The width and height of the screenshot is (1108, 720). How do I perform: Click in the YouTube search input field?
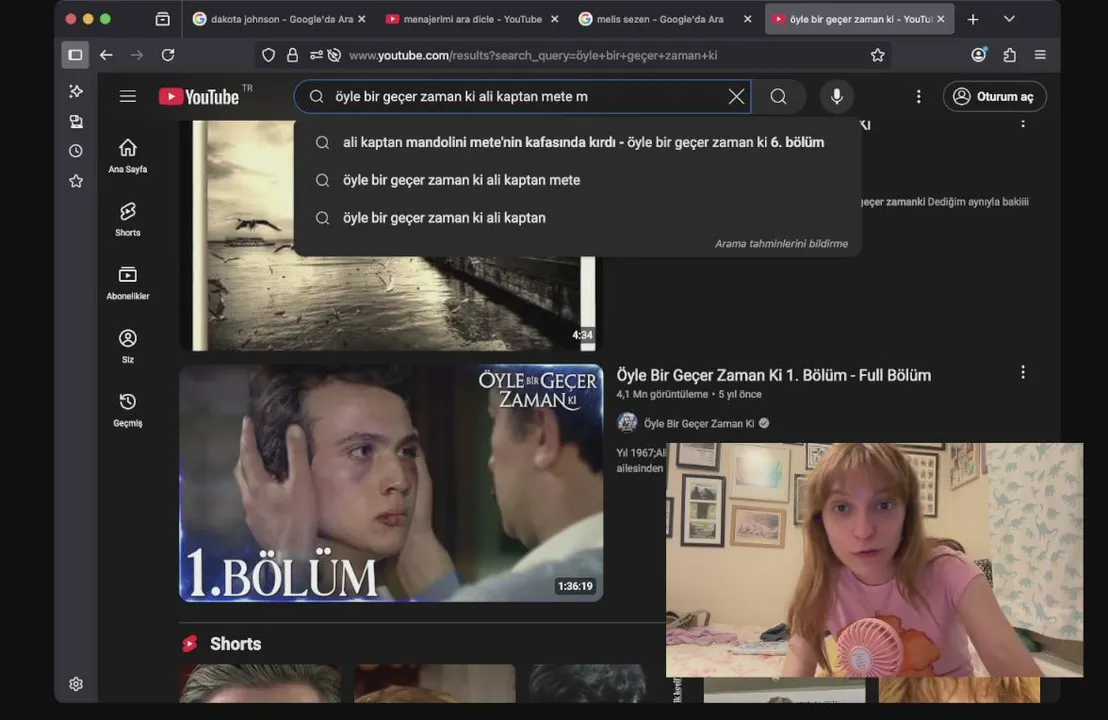pyautogui.click(x=523, y=96)
